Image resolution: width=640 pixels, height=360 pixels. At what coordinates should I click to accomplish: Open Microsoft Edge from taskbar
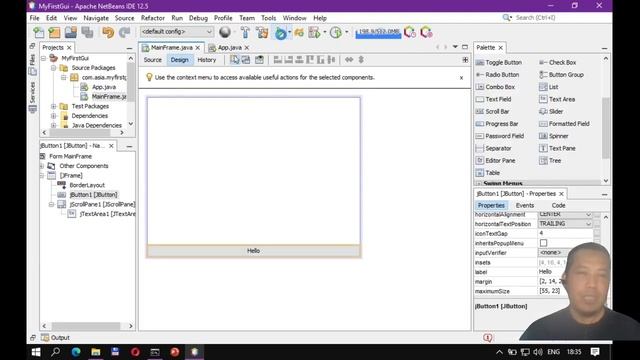(76, 352)
